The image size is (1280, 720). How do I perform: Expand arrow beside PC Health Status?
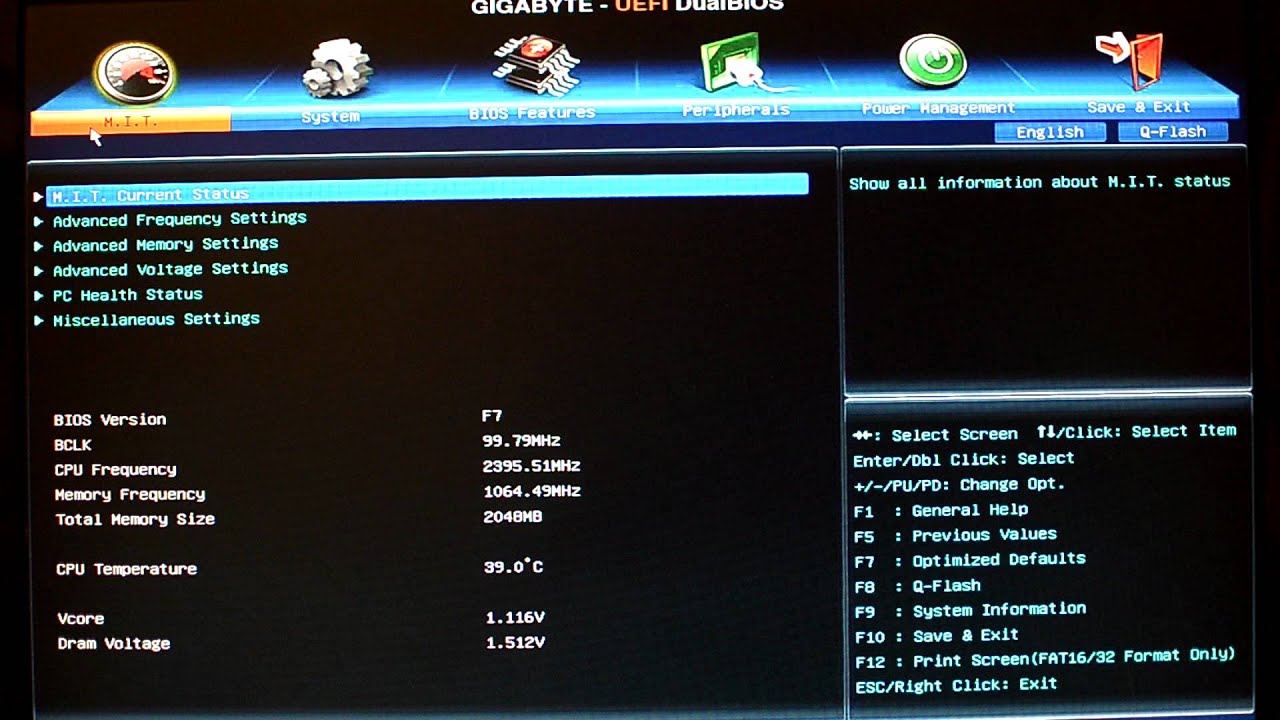click(x=39, y=296)
